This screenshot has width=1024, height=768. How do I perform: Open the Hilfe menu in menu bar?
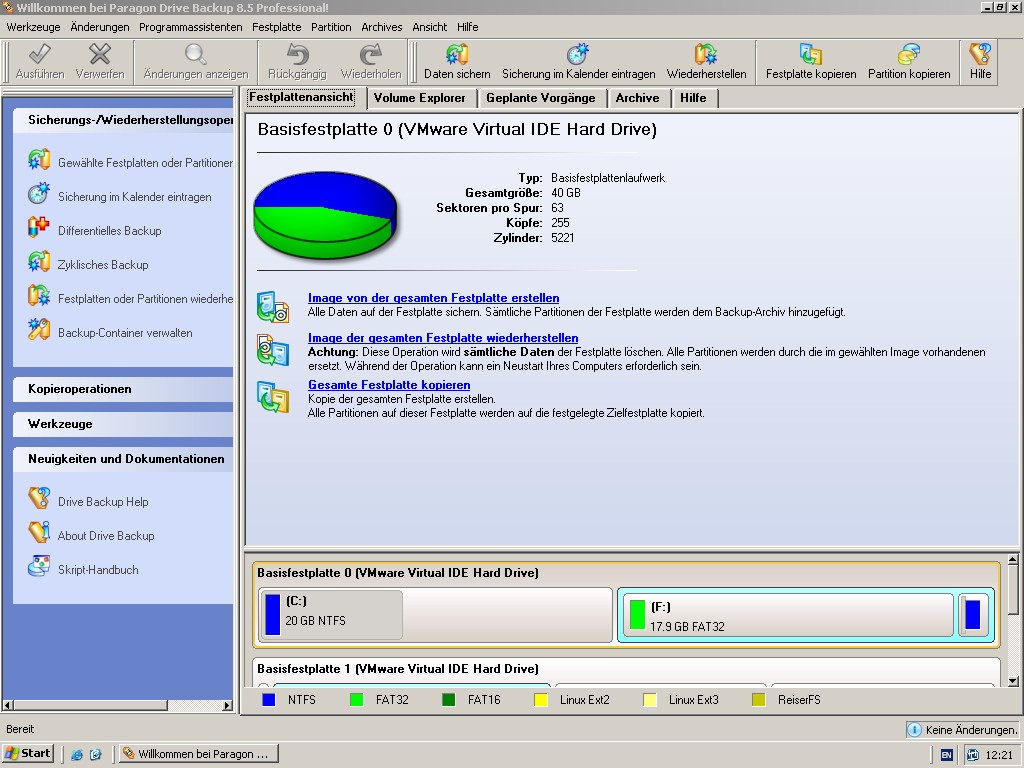[468, 27]
